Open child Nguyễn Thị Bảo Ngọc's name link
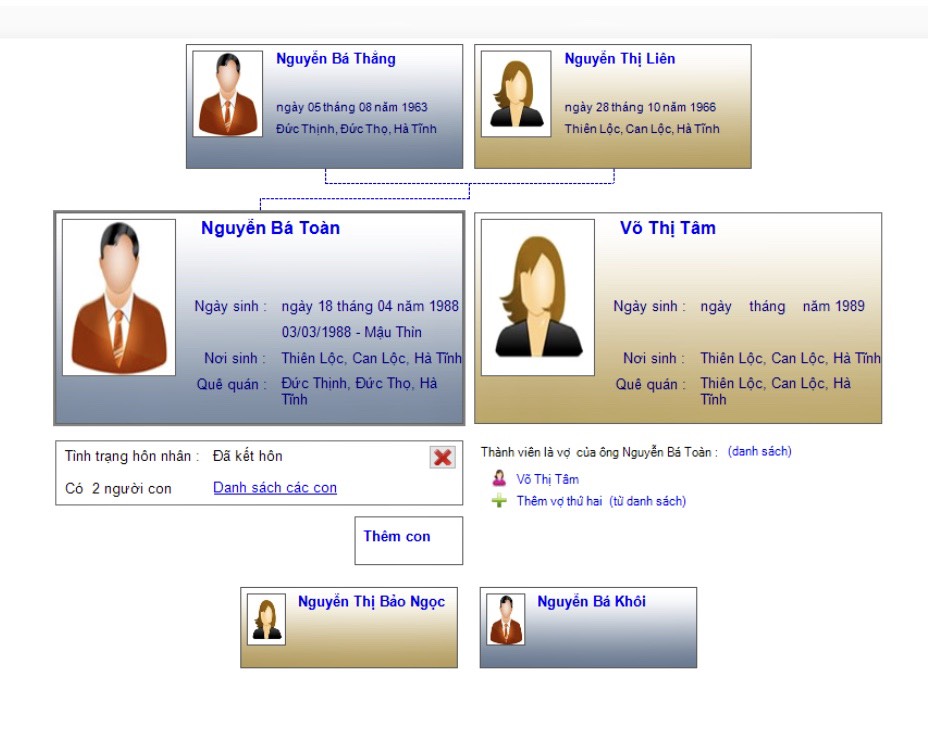This screenshot has width=941, height=733. (371, 602)
